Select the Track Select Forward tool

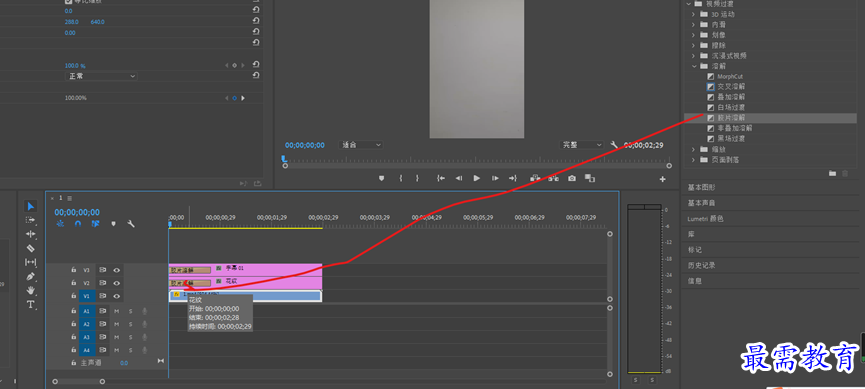click(x=31, y=220)
